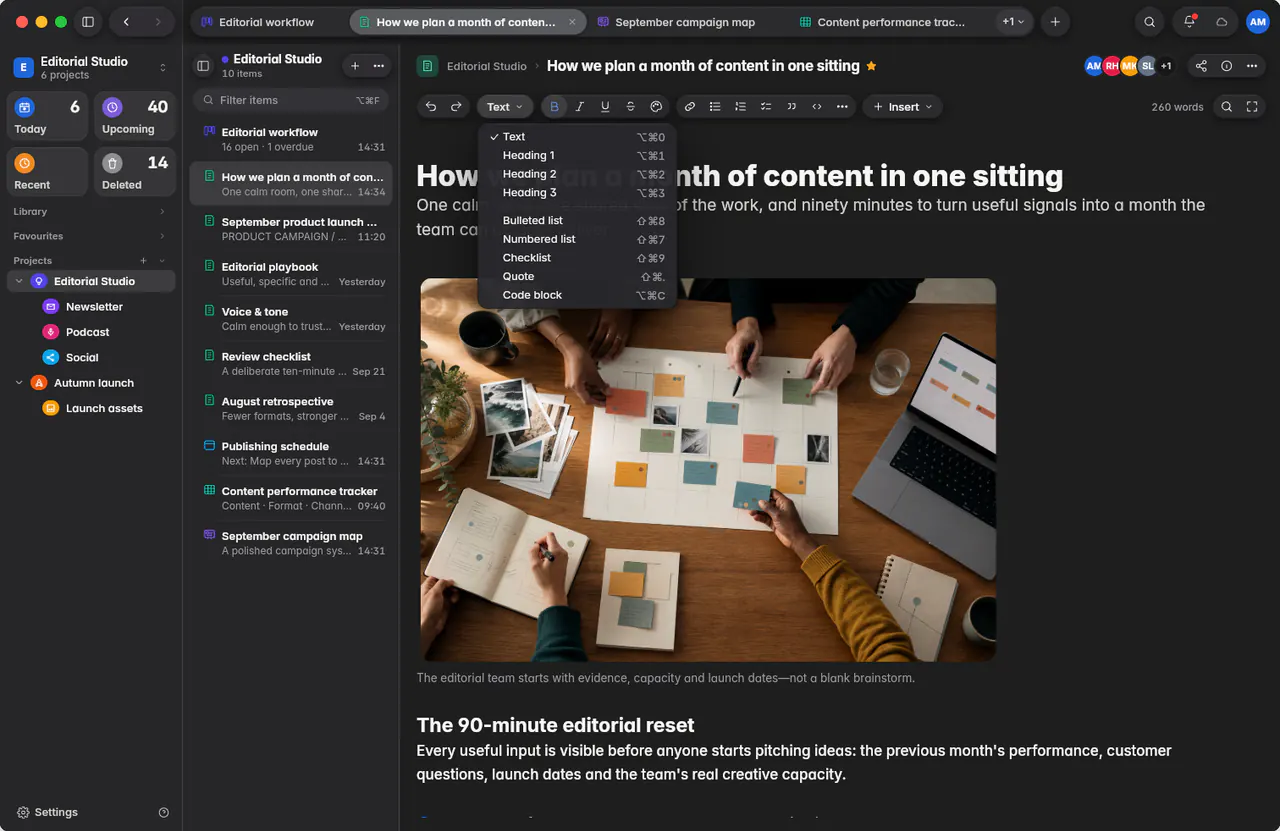
Task: Choose Heading 2 from the style menu
Action: [577, 174]
